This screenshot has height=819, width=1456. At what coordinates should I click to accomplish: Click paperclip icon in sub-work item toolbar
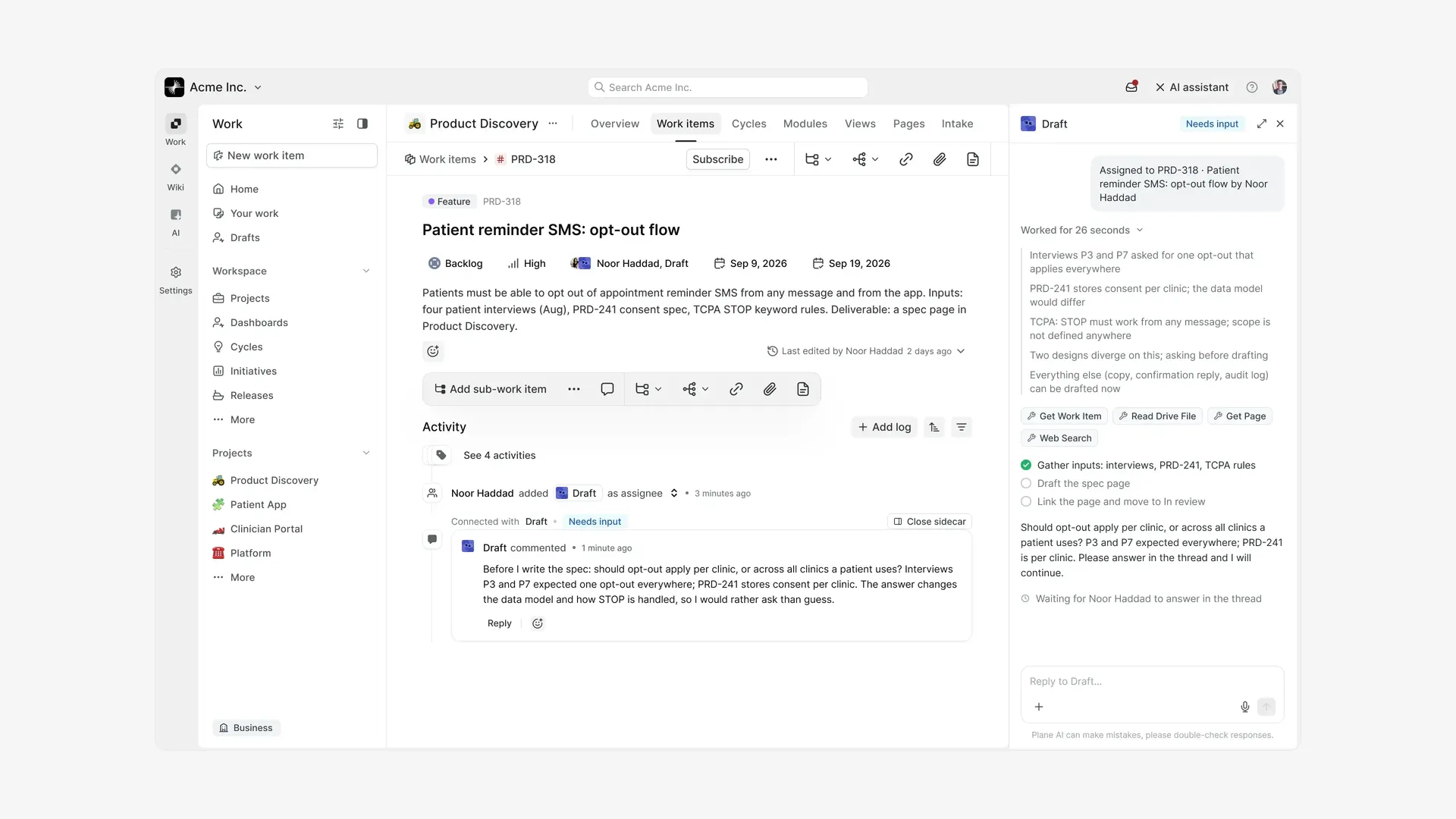[x=769, y=389]
